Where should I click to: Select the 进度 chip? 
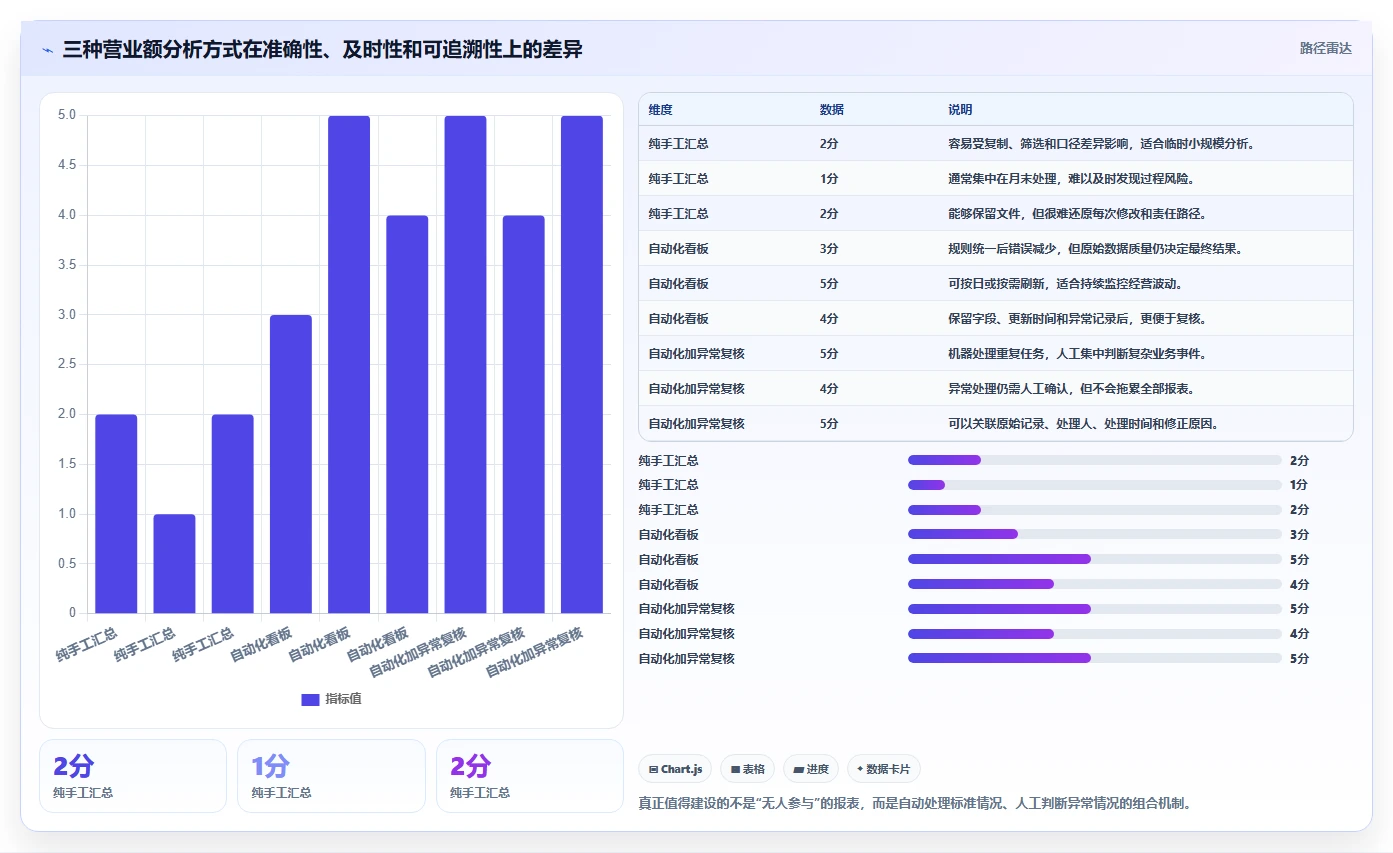(x=811, y=769)
